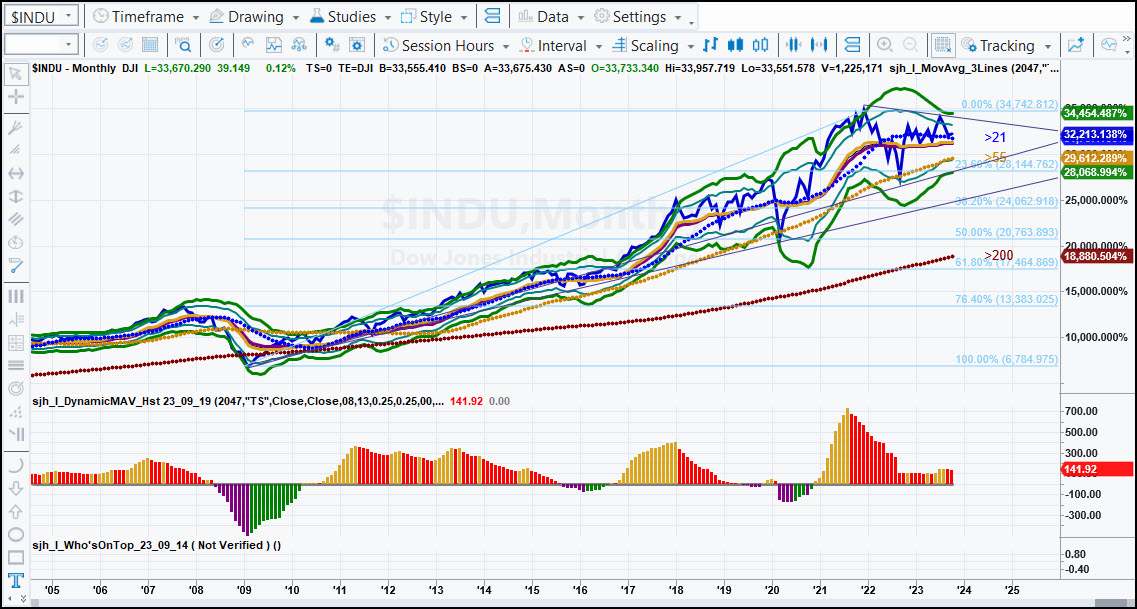Screen dimensions: 1137x609
Task: Click the gear with hash symbol icon
Action: 332,45
